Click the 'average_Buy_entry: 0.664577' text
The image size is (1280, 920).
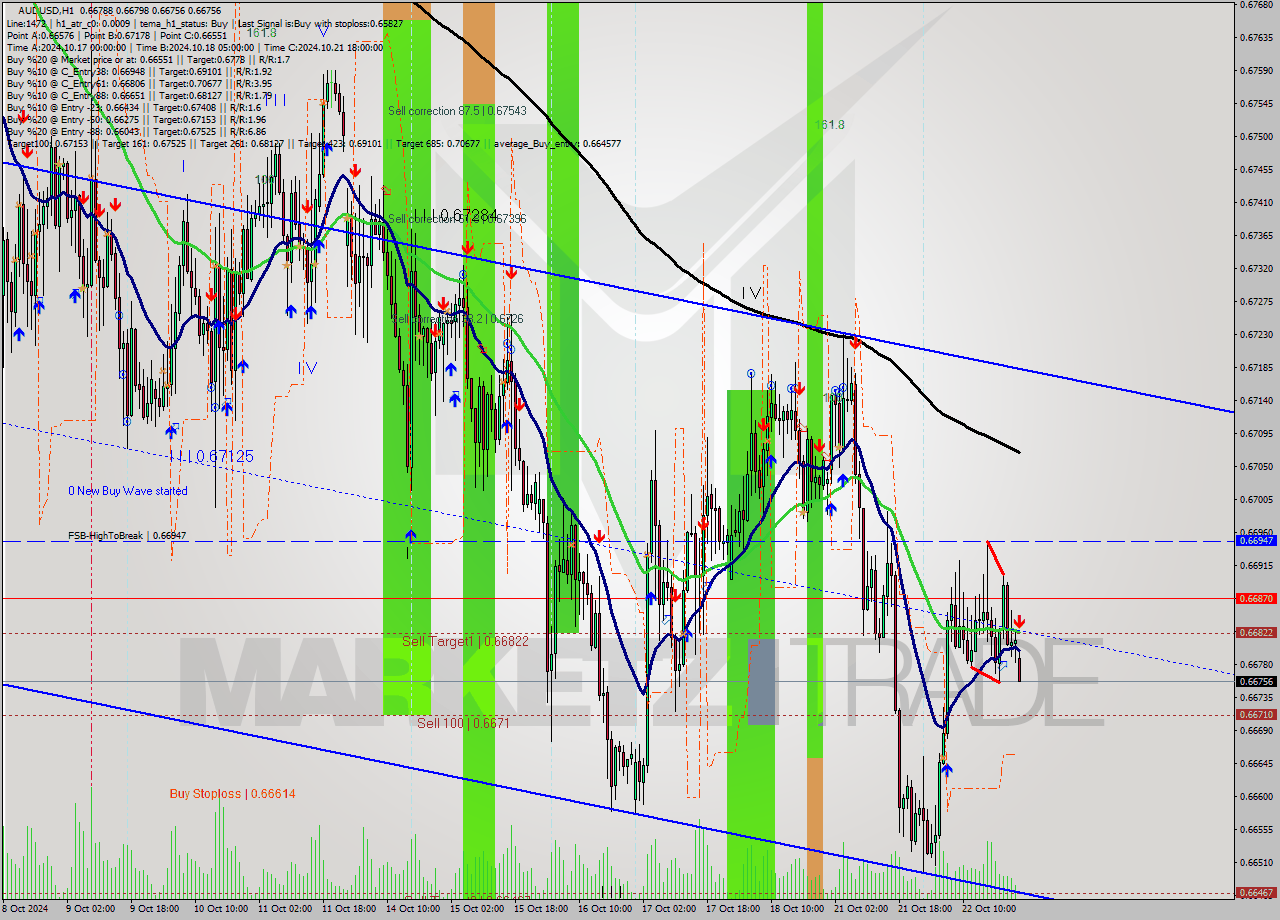point(557,143)
